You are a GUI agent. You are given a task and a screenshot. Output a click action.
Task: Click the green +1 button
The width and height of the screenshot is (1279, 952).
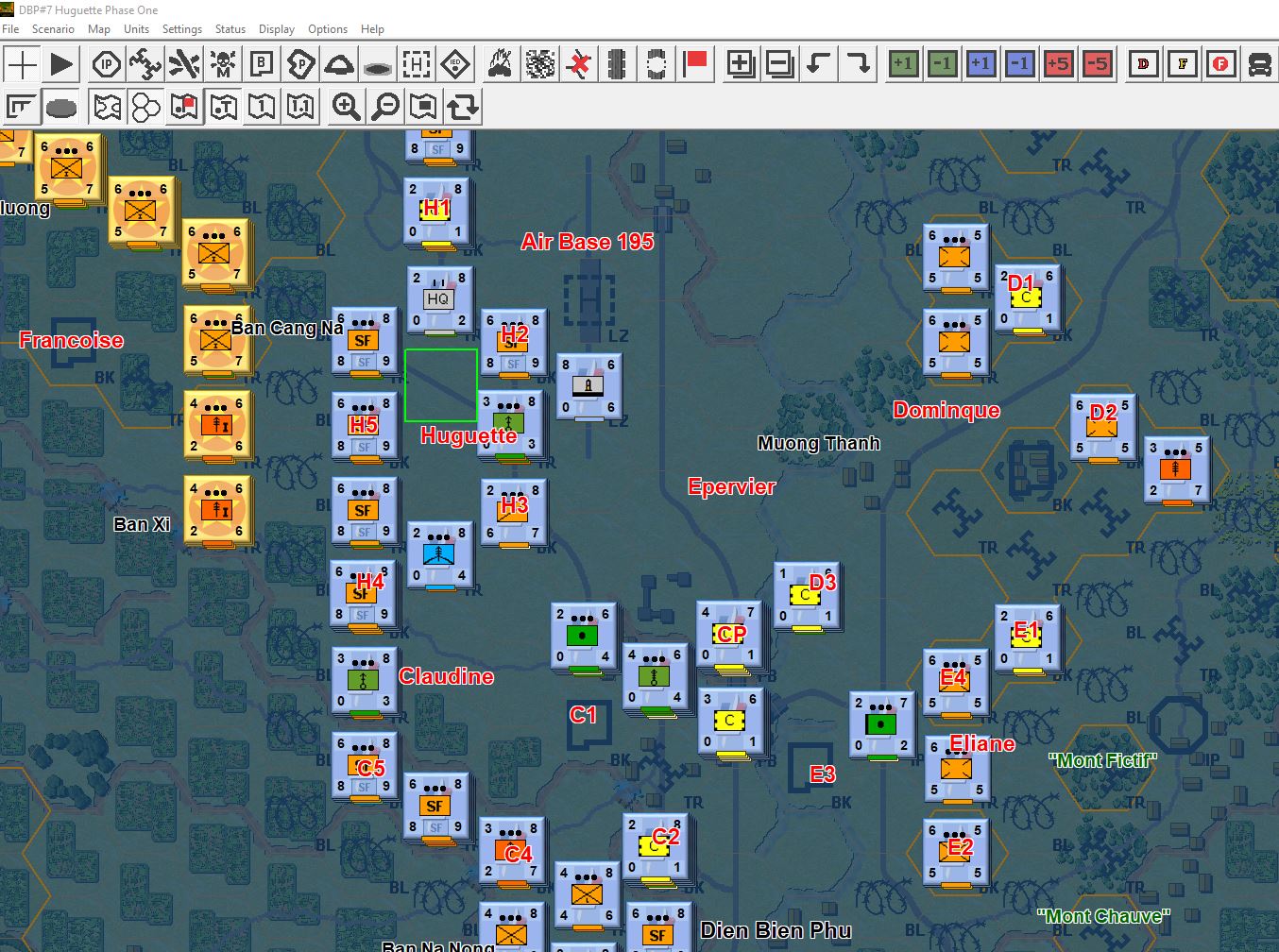[903, 64]
